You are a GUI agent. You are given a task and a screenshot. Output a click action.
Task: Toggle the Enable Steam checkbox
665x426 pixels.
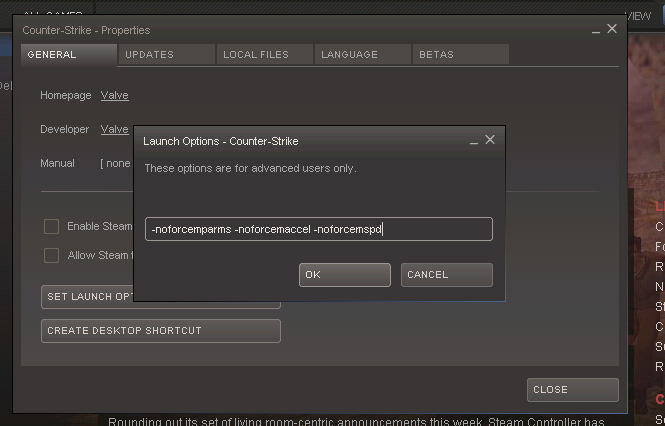(x=51, y=227)
